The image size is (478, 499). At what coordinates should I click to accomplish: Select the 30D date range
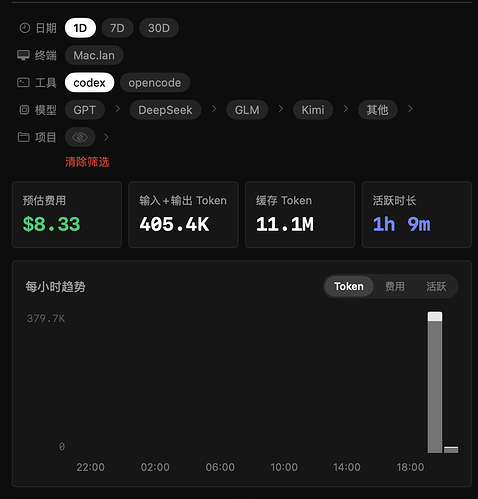coord(159,28)
